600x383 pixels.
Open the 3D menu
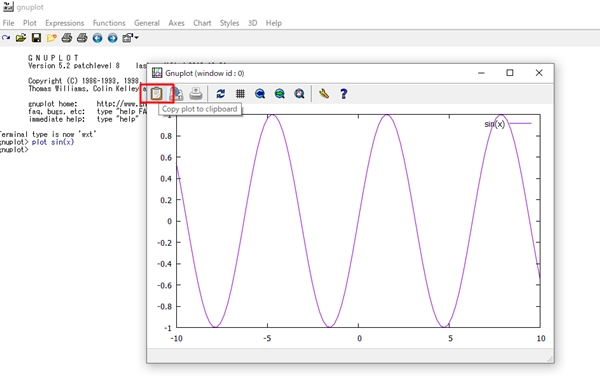point(252,23)
